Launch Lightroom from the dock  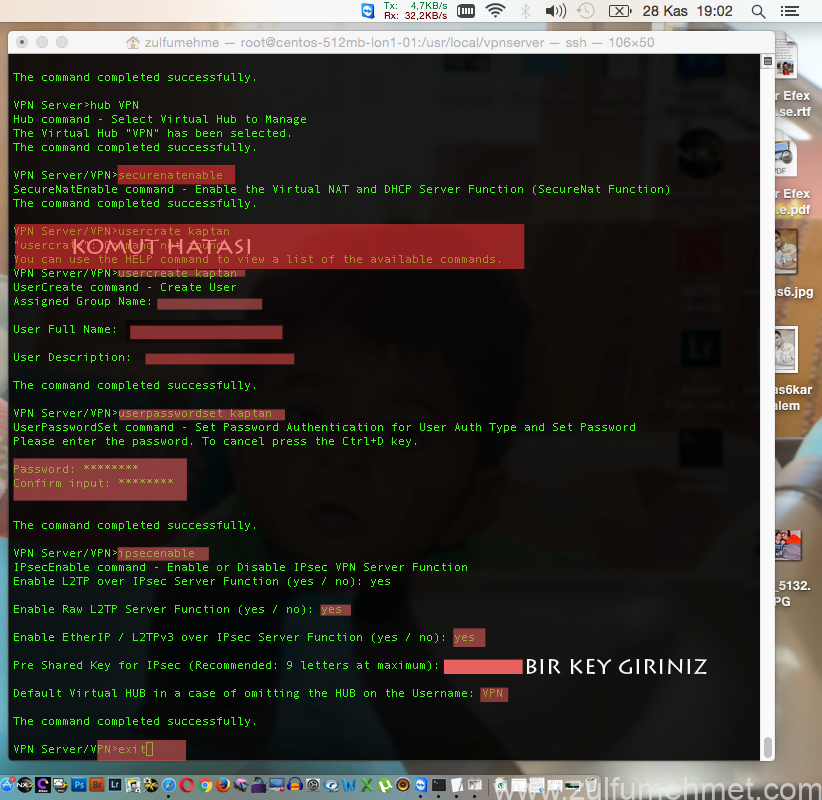(x=115, y=785)
